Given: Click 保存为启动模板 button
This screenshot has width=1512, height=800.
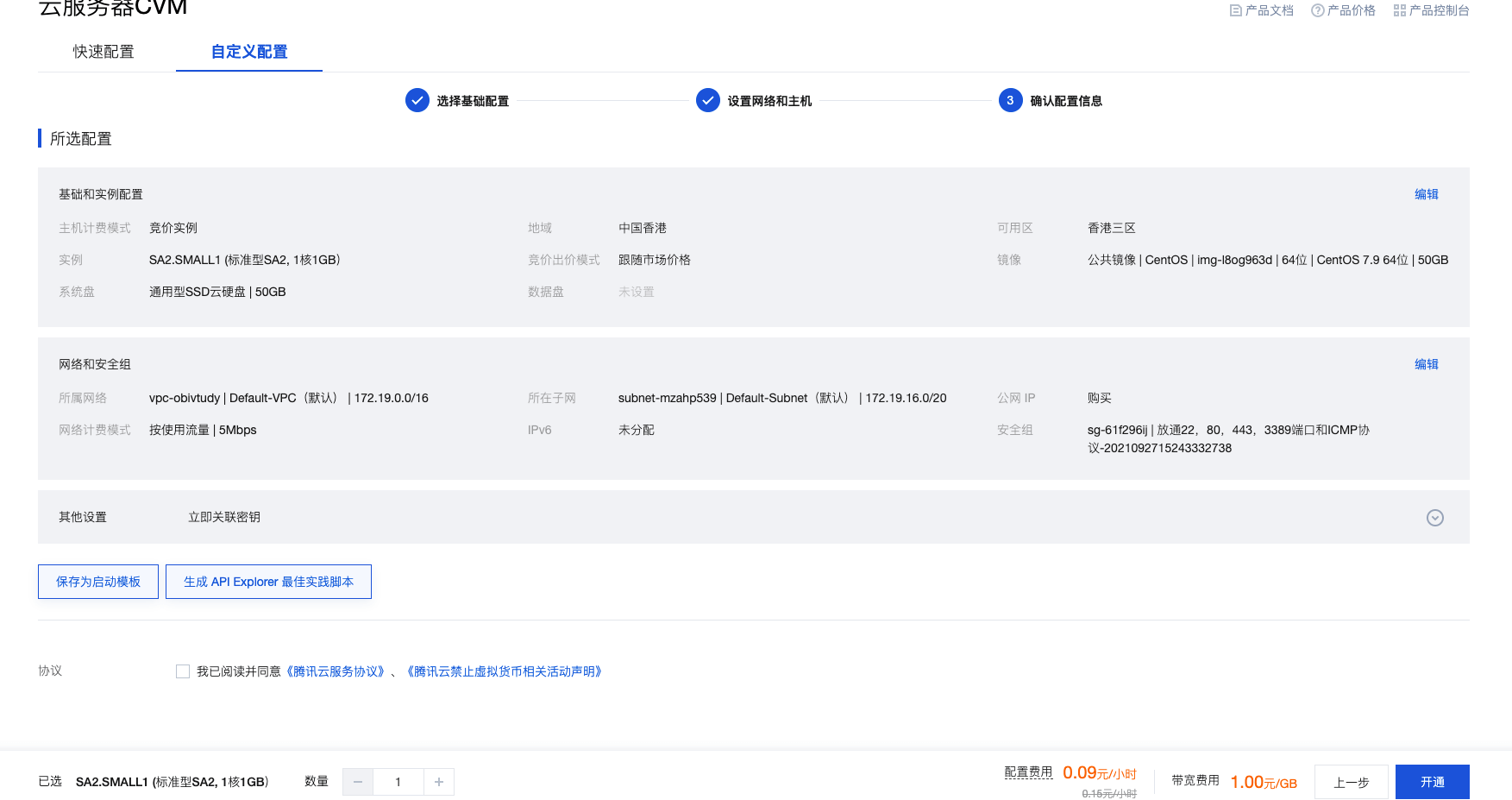Looking at the screenshot, I should pyautogui.click(x=98, y=582).
